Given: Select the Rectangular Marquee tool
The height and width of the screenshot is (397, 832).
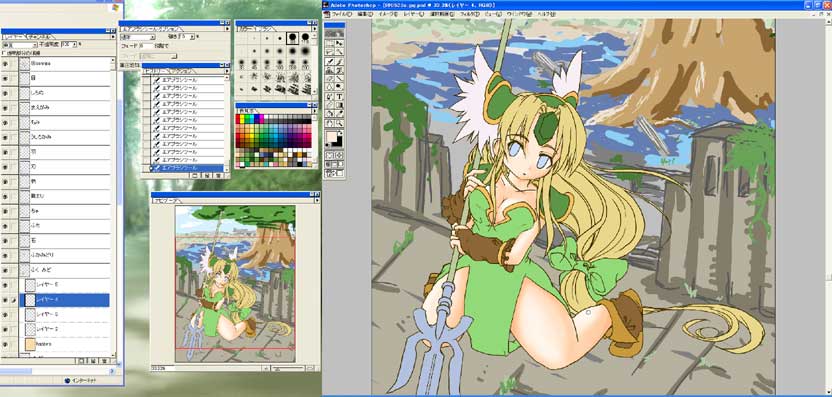Looking at the screenshot, I should click(330, 43).
